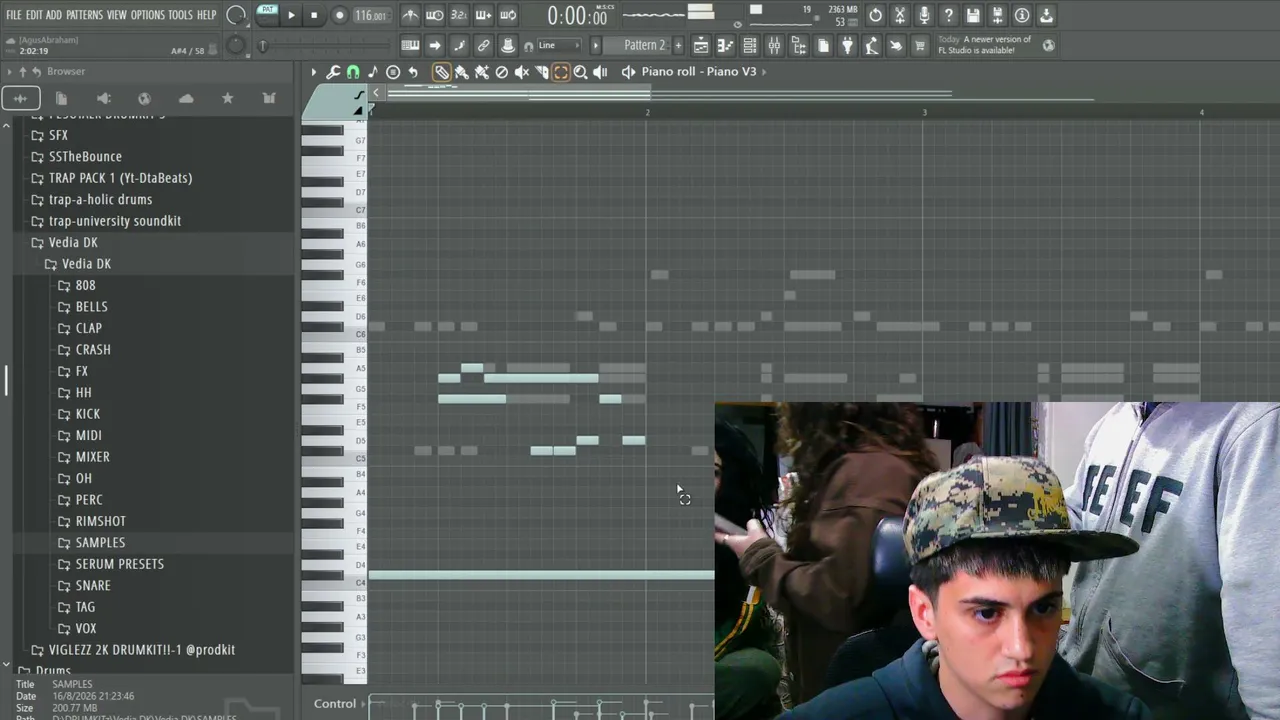Image resolution: width=1280 pixels, height=720 pixels.
Task: Stop playback with the Stop button
Action: (314, 15)
